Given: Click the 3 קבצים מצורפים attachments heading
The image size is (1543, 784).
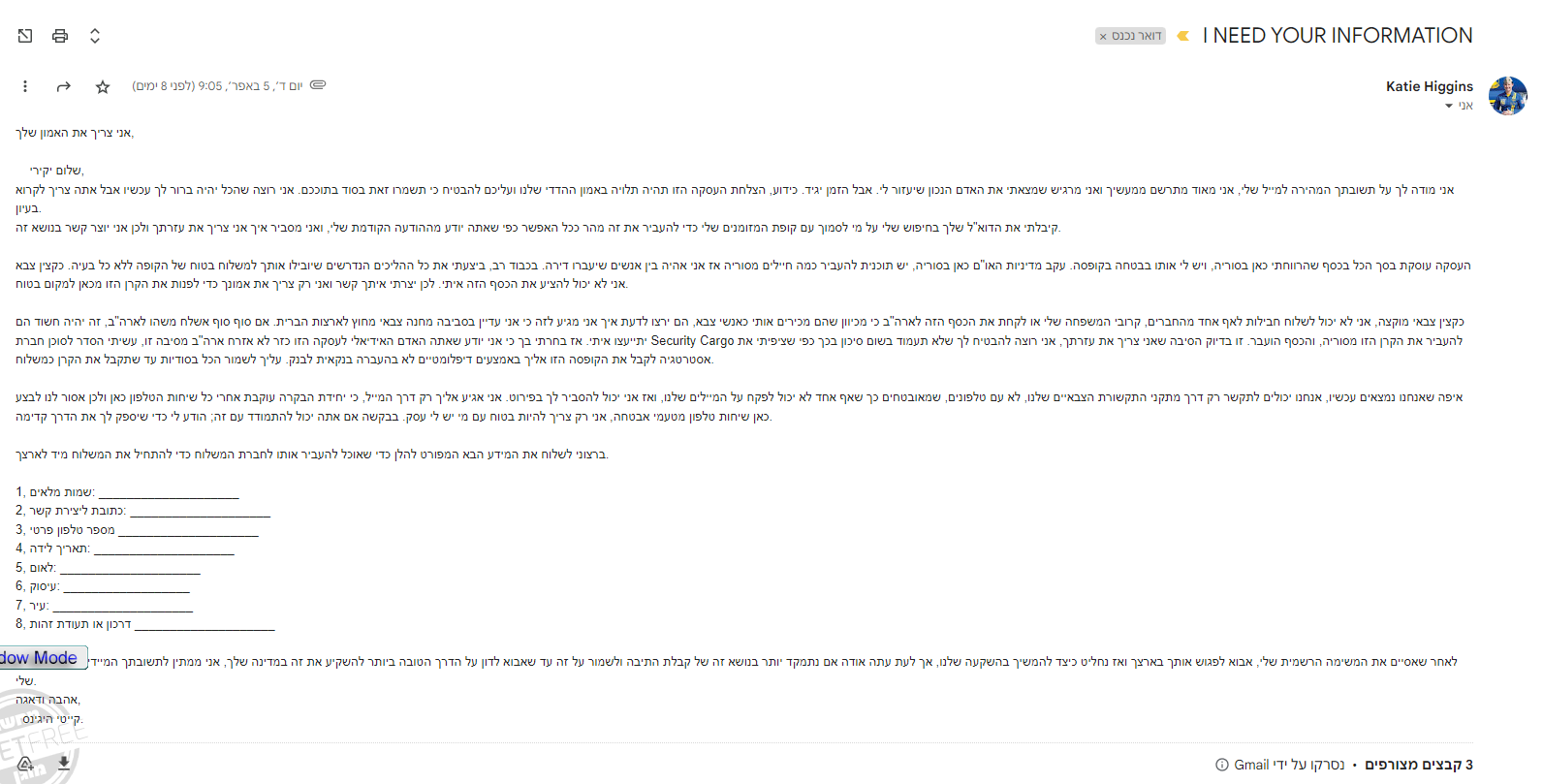Looking at the screenshot, I should click(x=1419, y=765).
